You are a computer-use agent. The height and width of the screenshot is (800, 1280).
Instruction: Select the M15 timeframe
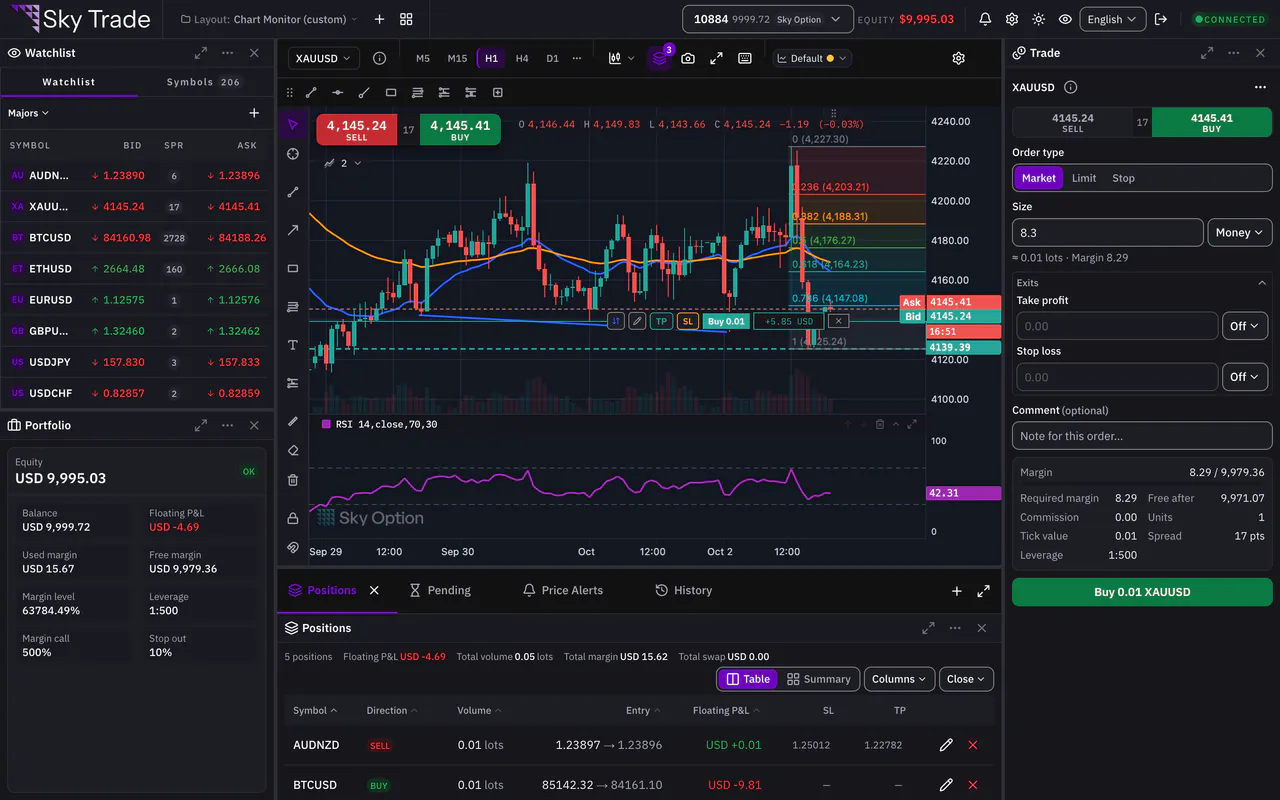click(x=457, y=59)
